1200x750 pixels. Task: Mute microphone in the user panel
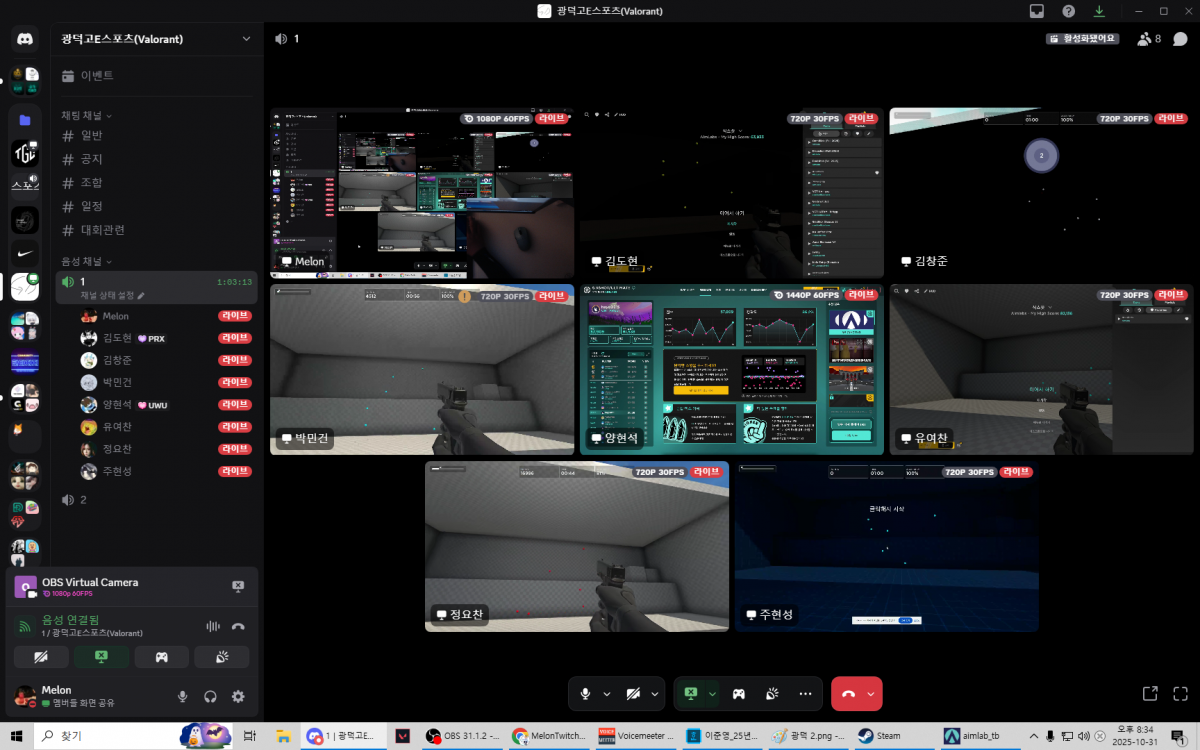coord(182,696)
